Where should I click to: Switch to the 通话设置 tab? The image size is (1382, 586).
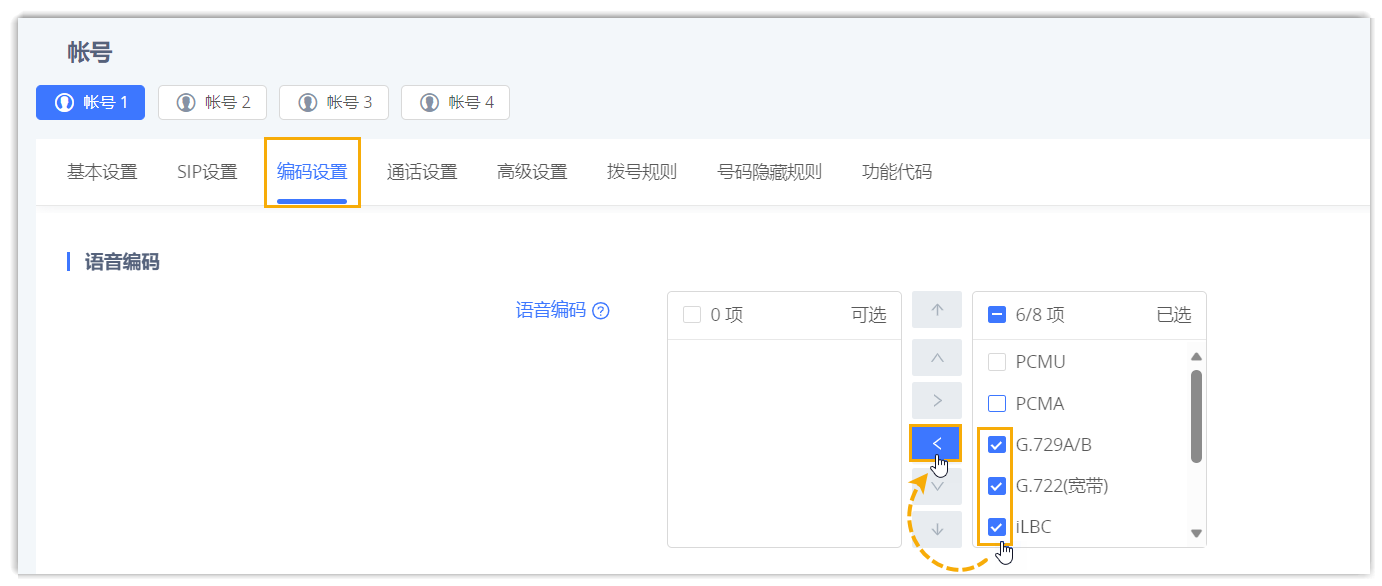(x=422, y=172)
